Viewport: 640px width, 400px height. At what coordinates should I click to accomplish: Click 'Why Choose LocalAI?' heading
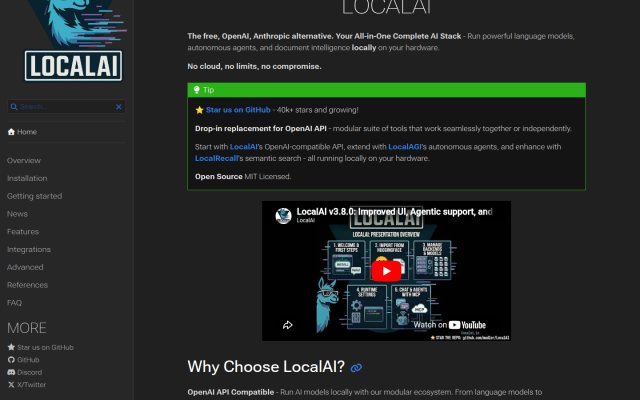pyautogui.click(x=266, y=367)
